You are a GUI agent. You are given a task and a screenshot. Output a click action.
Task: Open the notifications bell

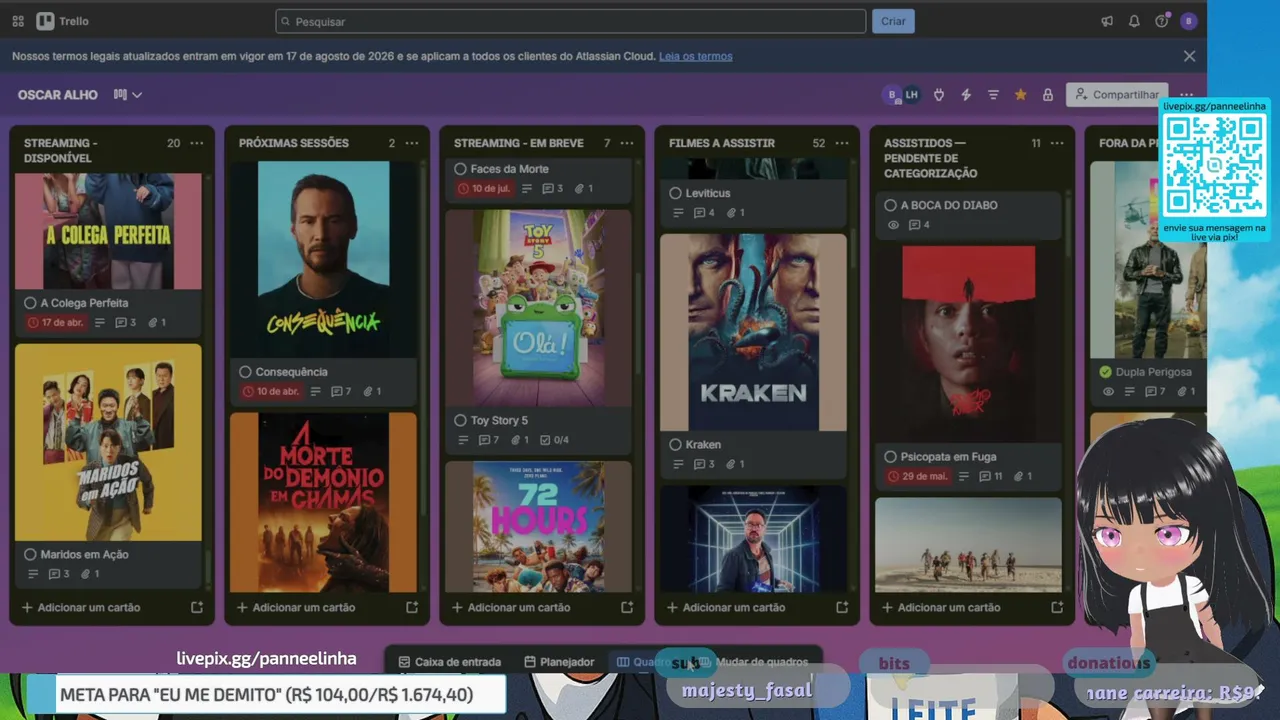tap(1134, 21)
